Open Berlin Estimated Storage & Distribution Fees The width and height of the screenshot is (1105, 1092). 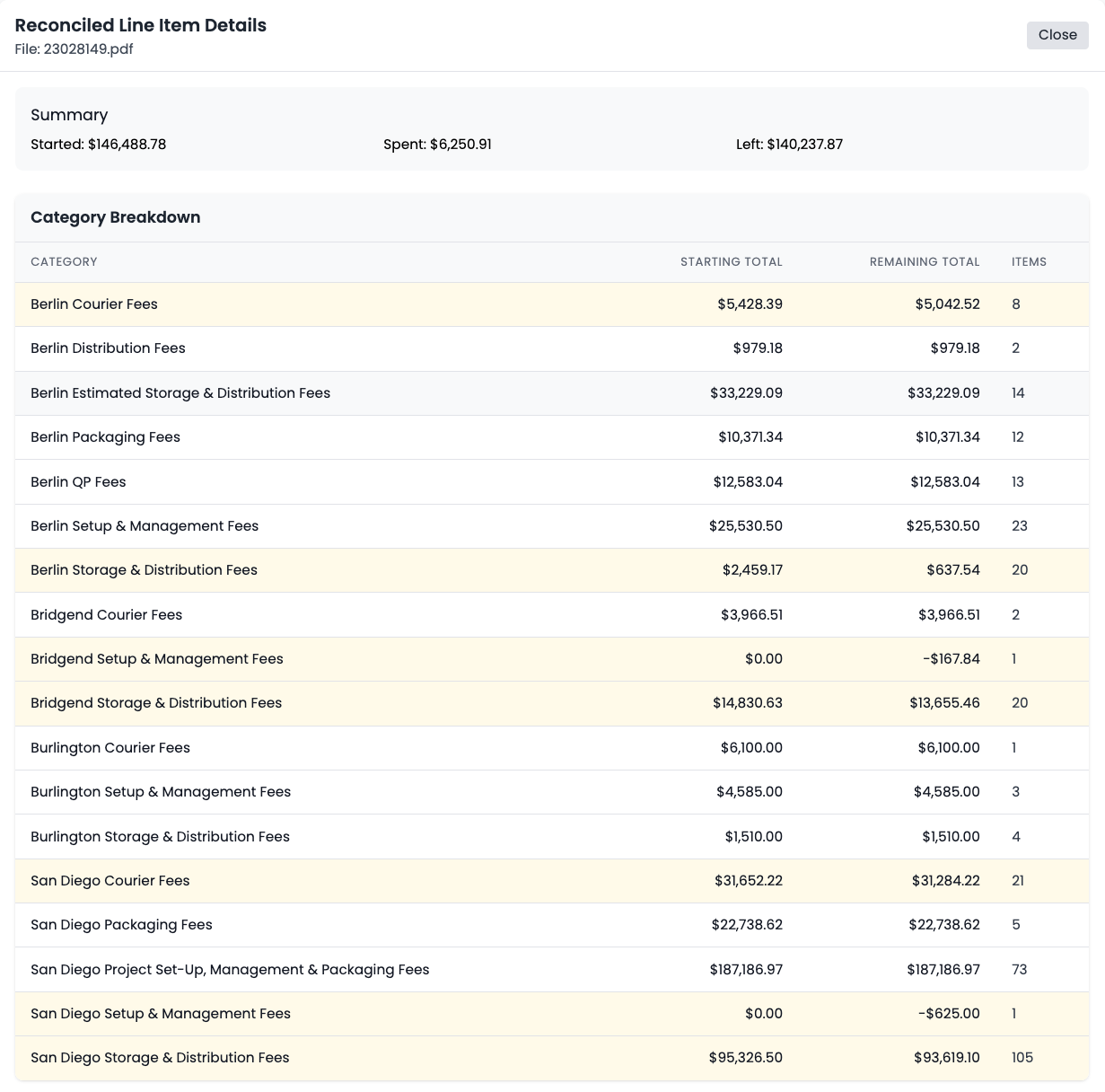[552, 393]
